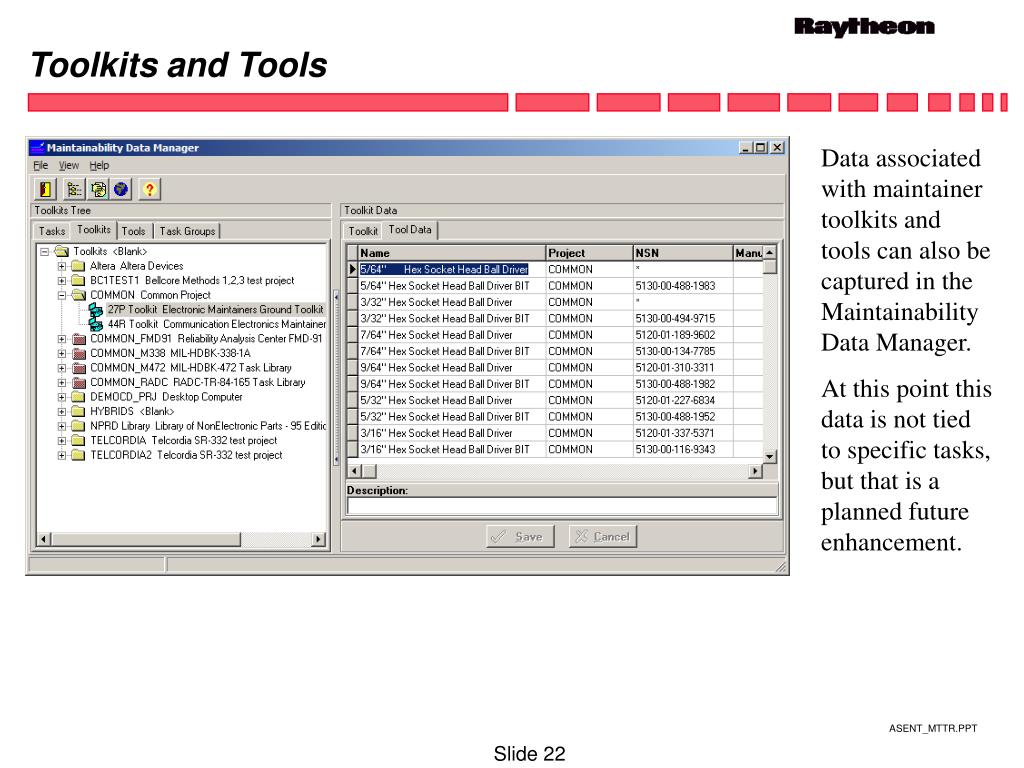Click the tool table's scroll down arrow
This screenshot has width=1024, height=768.
click(770, 457)
